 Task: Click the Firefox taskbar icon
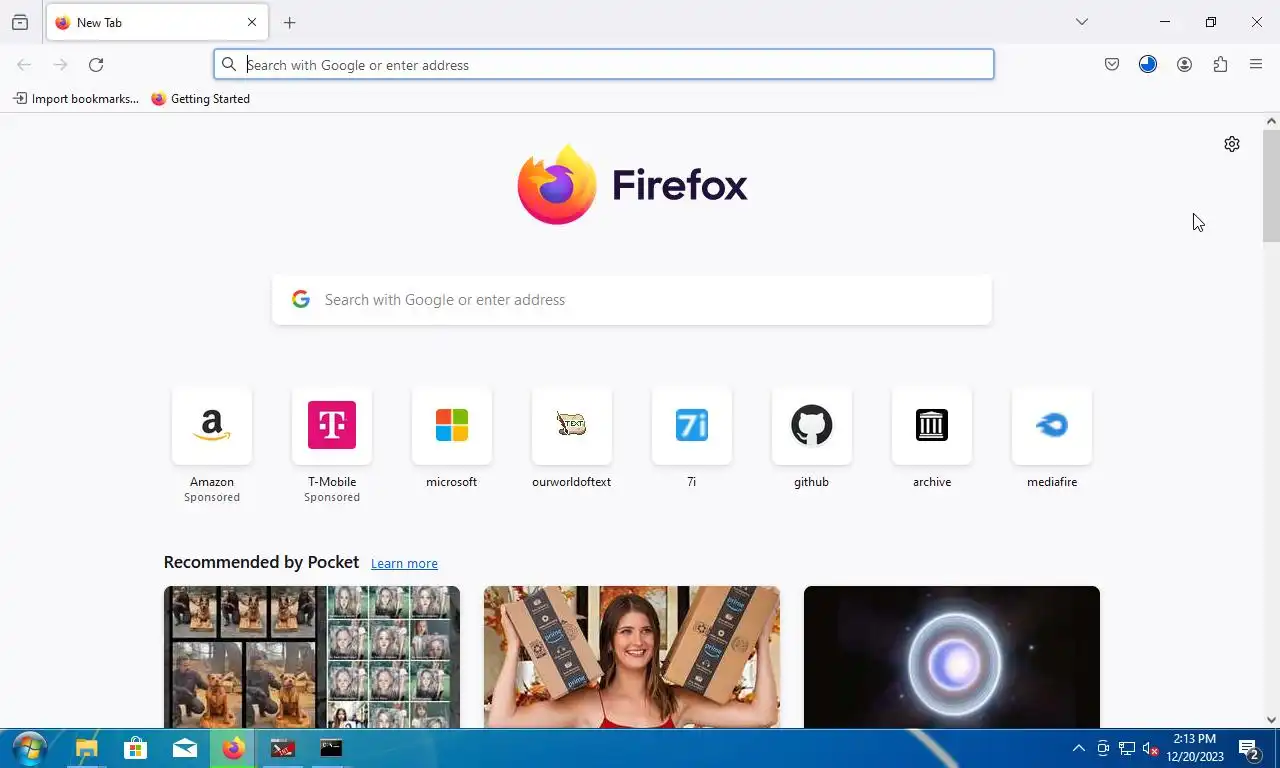pyautogui.click(x=233, y=748)
